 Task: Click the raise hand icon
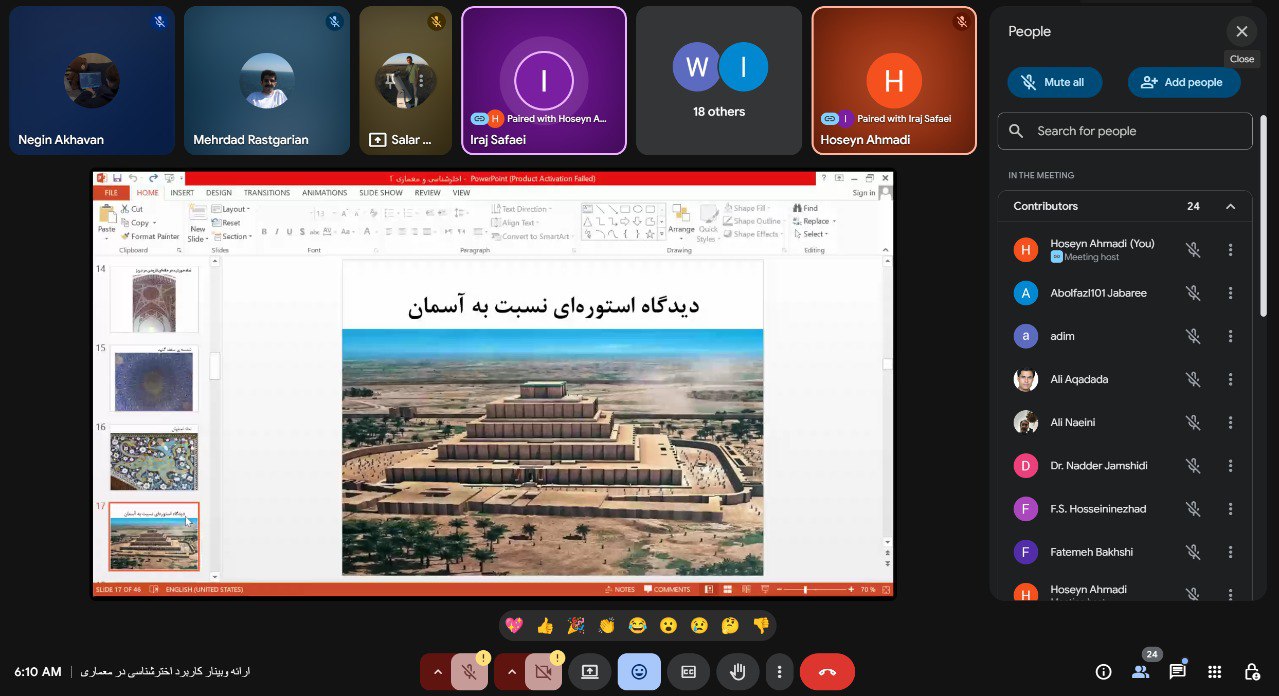(738, 672)
